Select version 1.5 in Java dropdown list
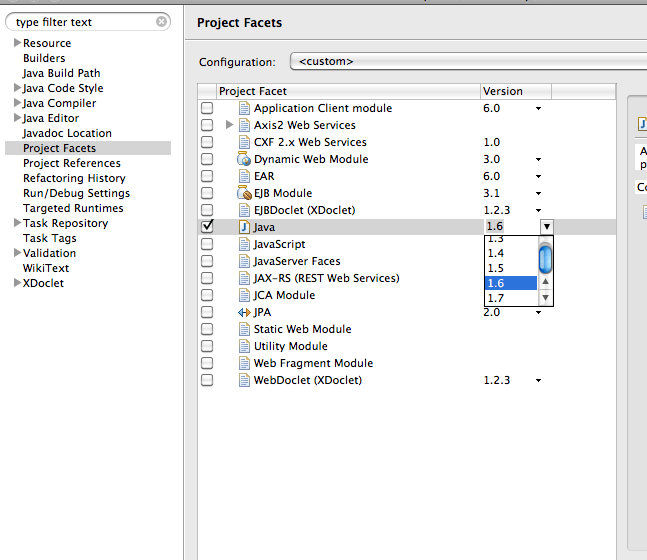 point(511,268)
